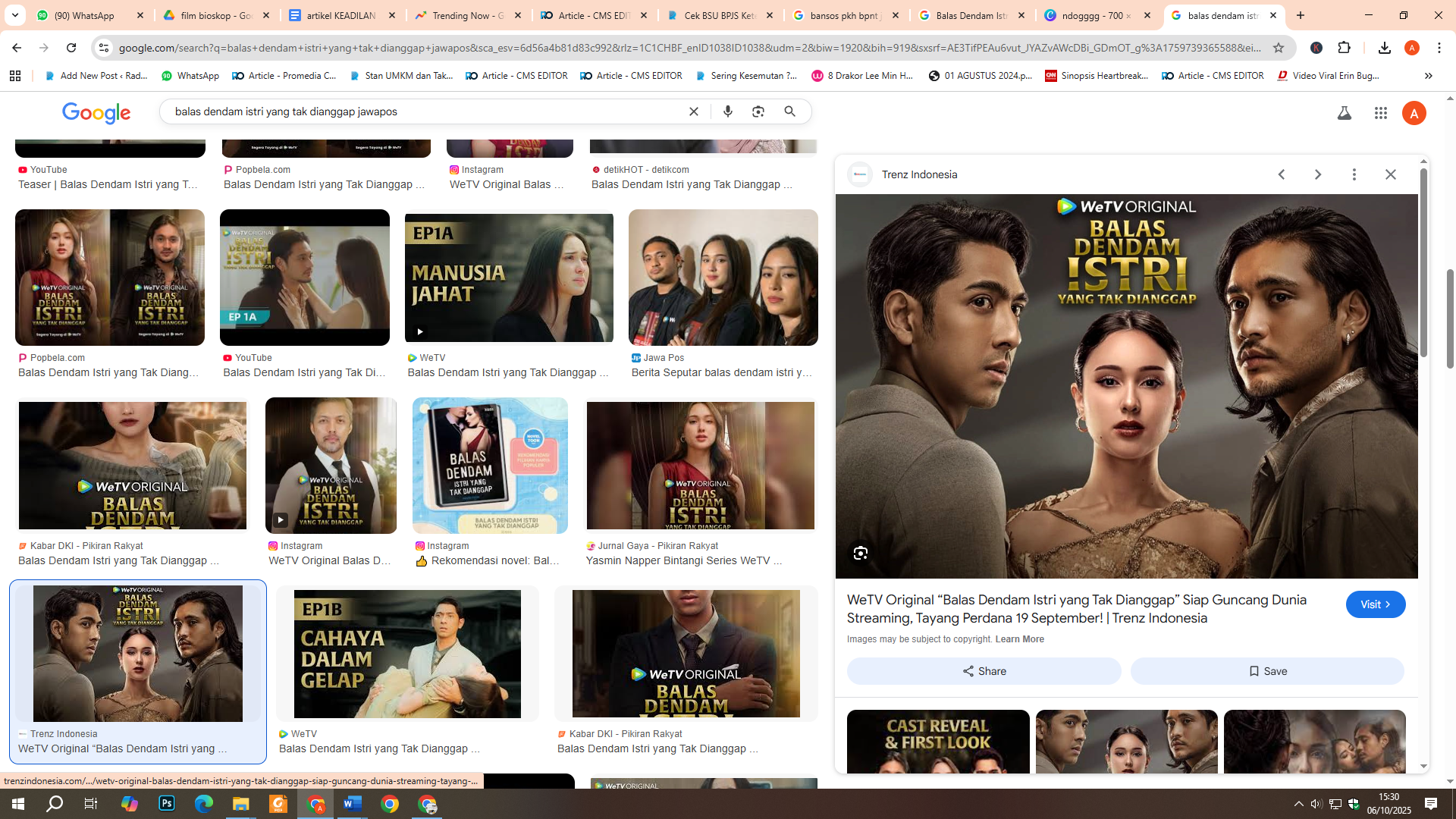Open Chrome three-dot menu

[1439, 48]
